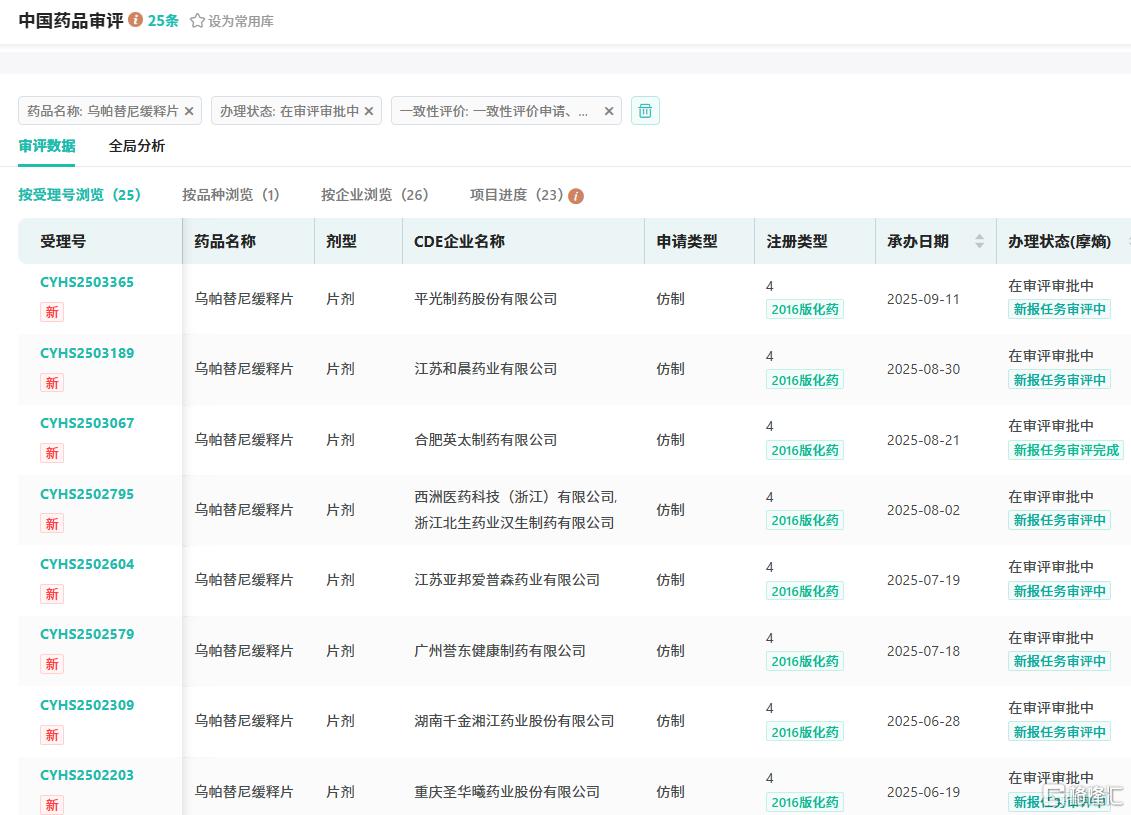Open record CYHS2502203
The image size is (1131, 815).
87,775
